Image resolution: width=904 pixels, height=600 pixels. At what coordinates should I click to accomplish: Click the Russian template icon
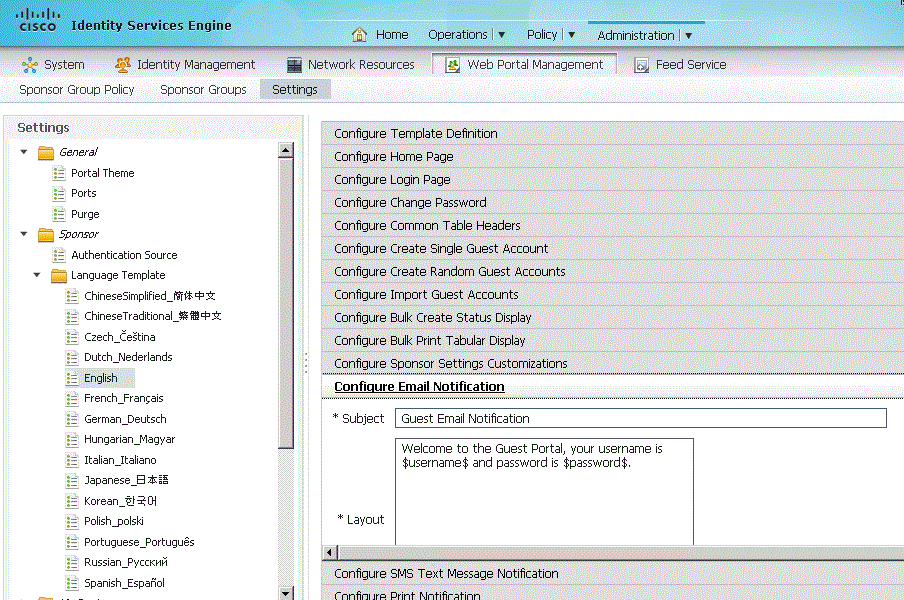coord(72,563)
